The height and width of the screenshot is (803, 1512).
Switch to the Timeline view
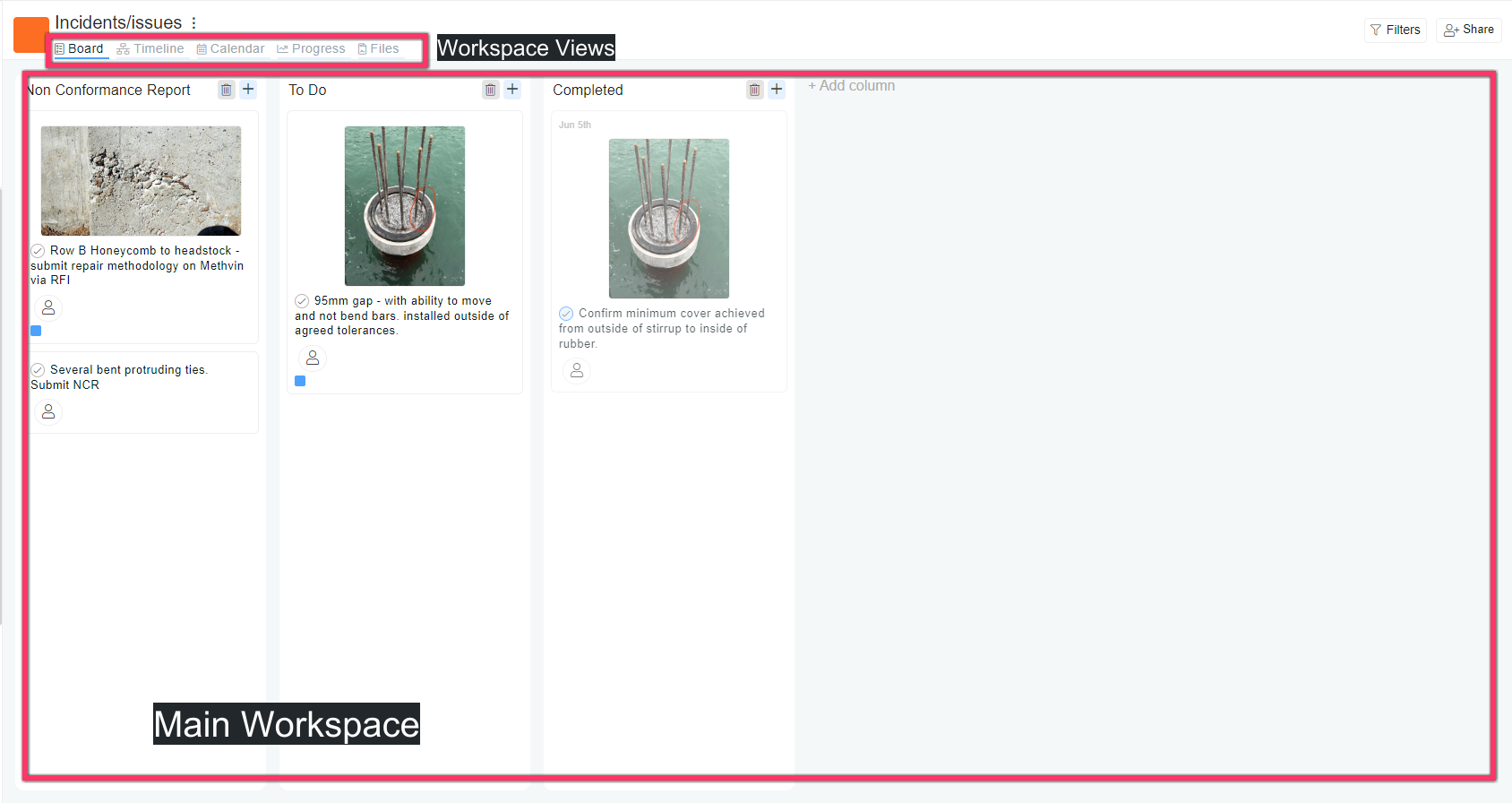click(x=150, y=49)
